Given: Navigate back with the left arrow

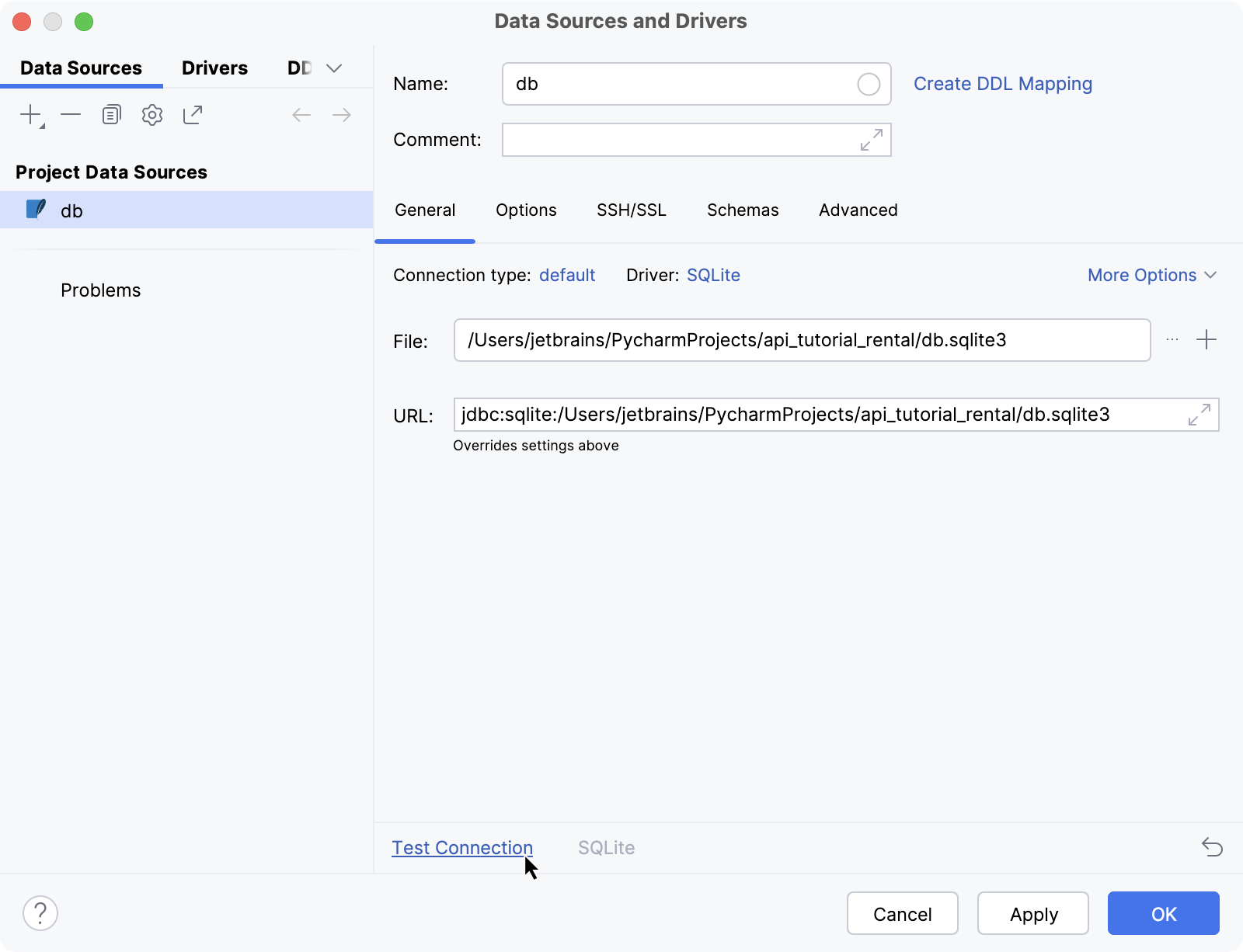Looking at the screenshot, I should click(x=301, y=114).
